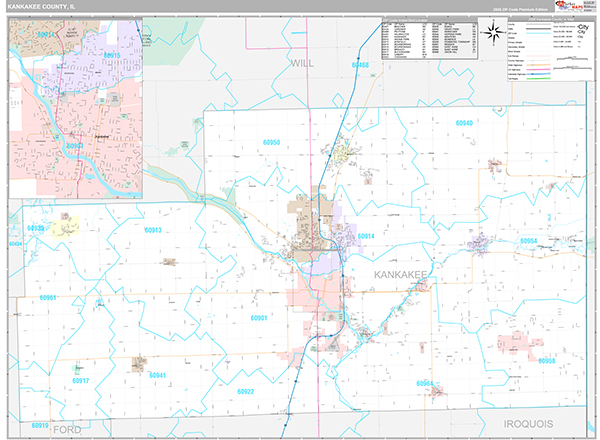Select ZIP code label 60958
The height and width of the screenshot is (440, 600).
546,360
